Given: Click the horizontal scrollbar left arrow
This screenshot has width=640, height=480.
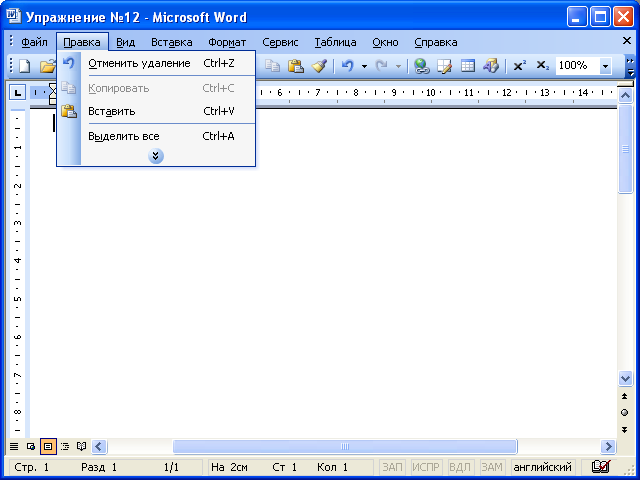Looking at the screenshot, I should click(99, 447).
